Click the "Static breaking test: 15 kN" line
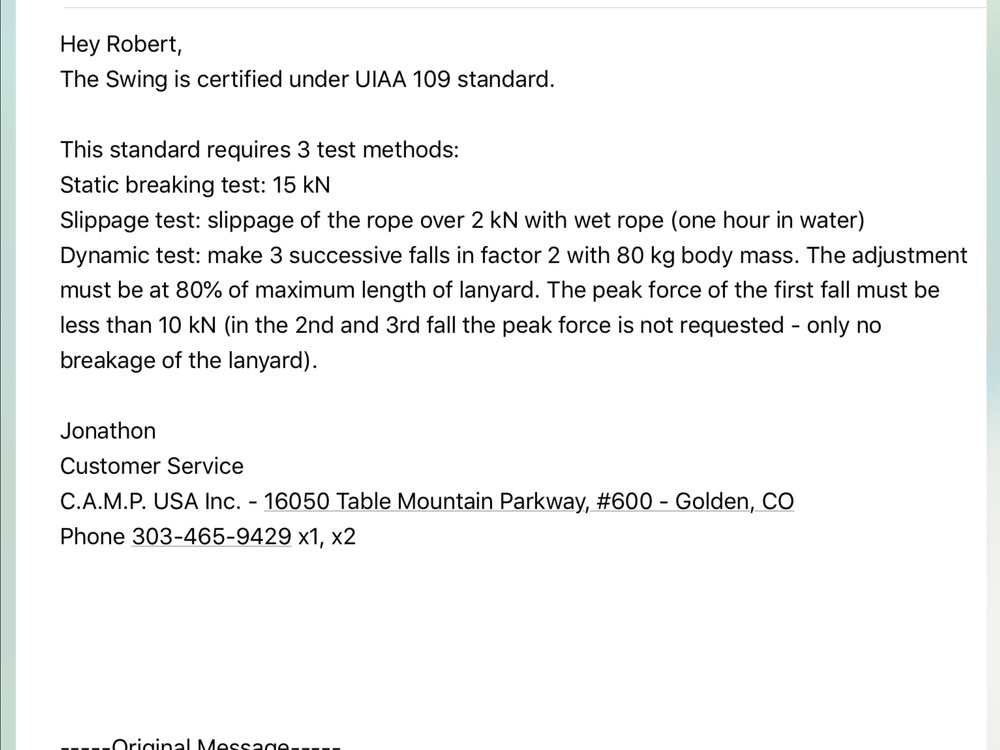The height and width of the screenshot is (750, 1000). coord(195,185)
